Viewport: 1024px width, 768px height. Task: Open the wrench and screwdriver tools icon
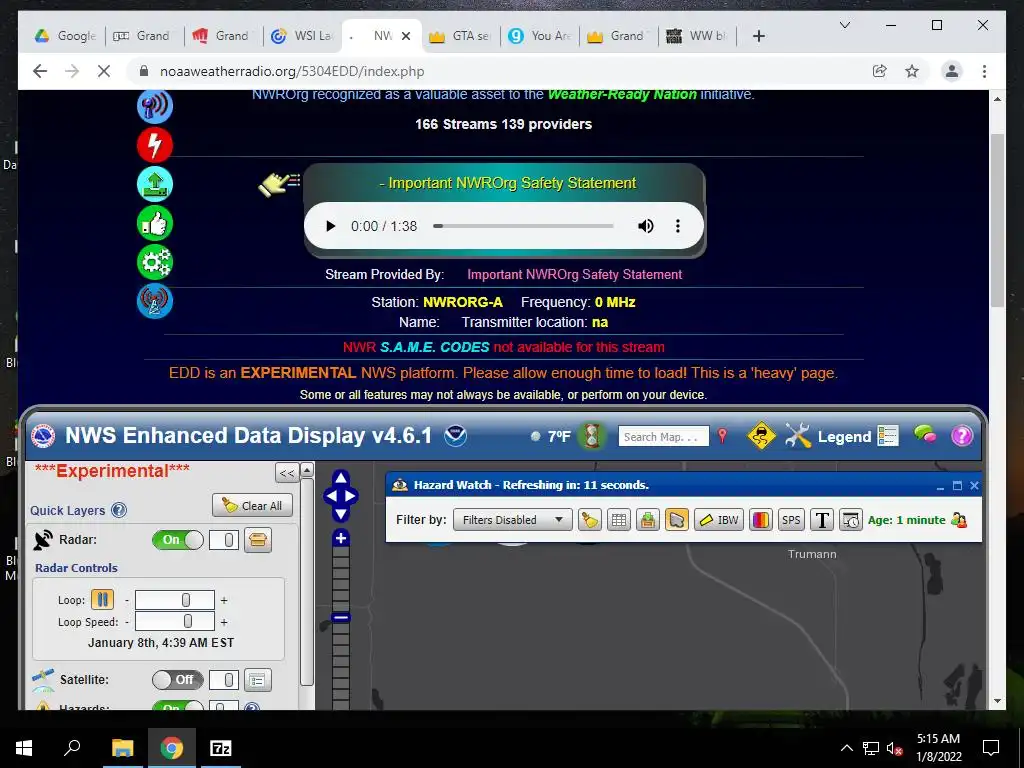(x=797, y=436)
